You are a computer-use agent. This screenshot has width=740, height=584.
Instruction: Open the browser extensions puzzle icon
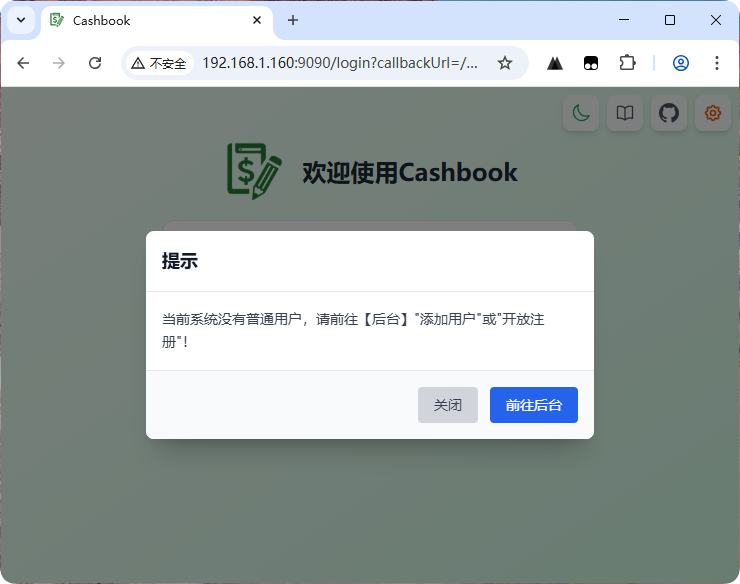627,63
